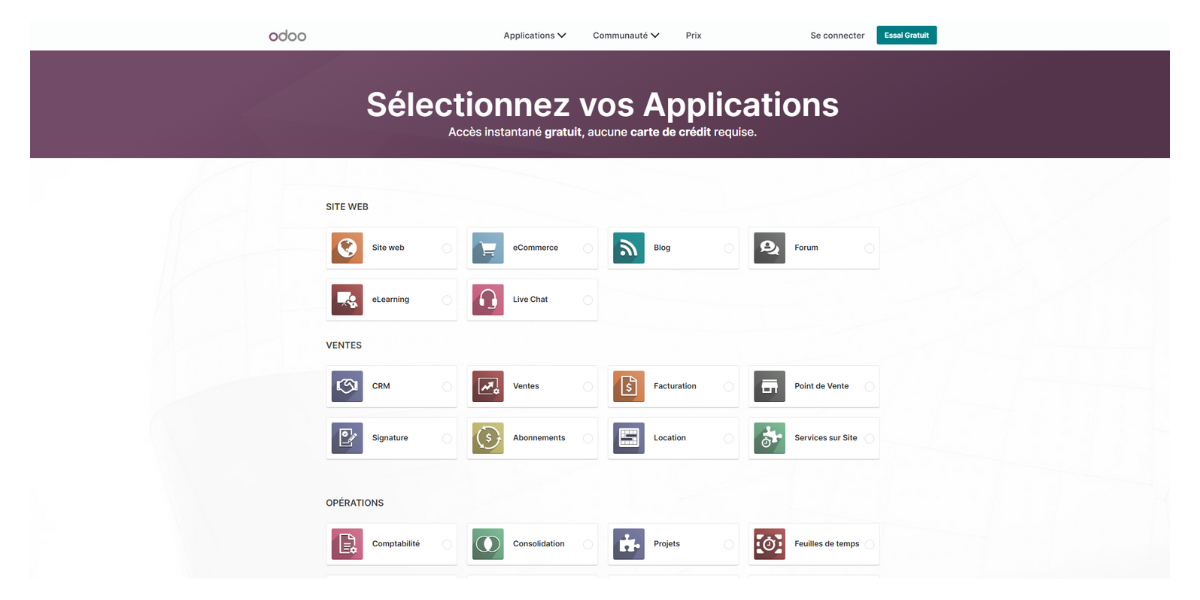The height and width of the screenshot is (600, 1200).
Task: Click the eLearning app card
Action: coord(391,299)
